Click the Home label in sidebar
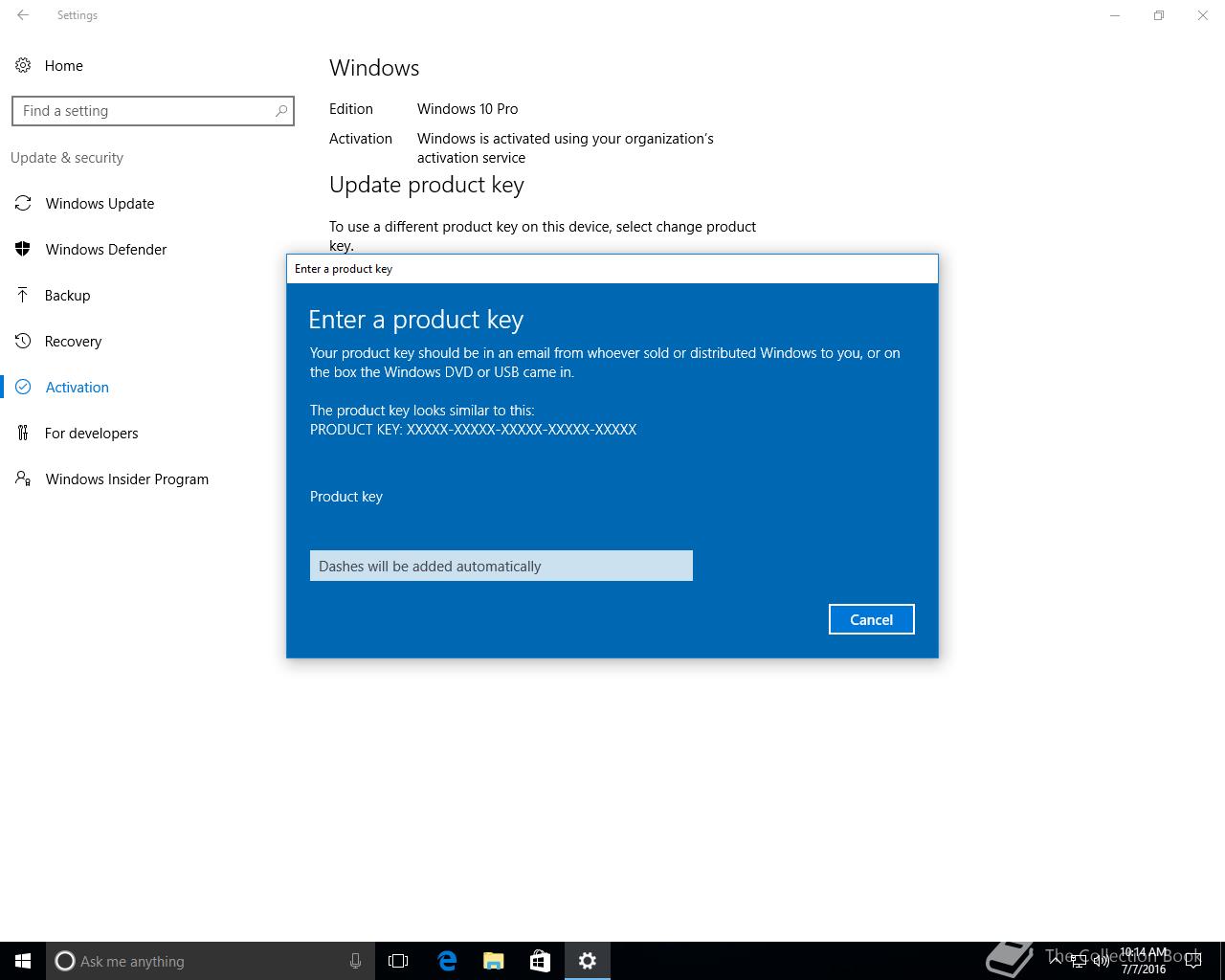 (x=63, y=65)
